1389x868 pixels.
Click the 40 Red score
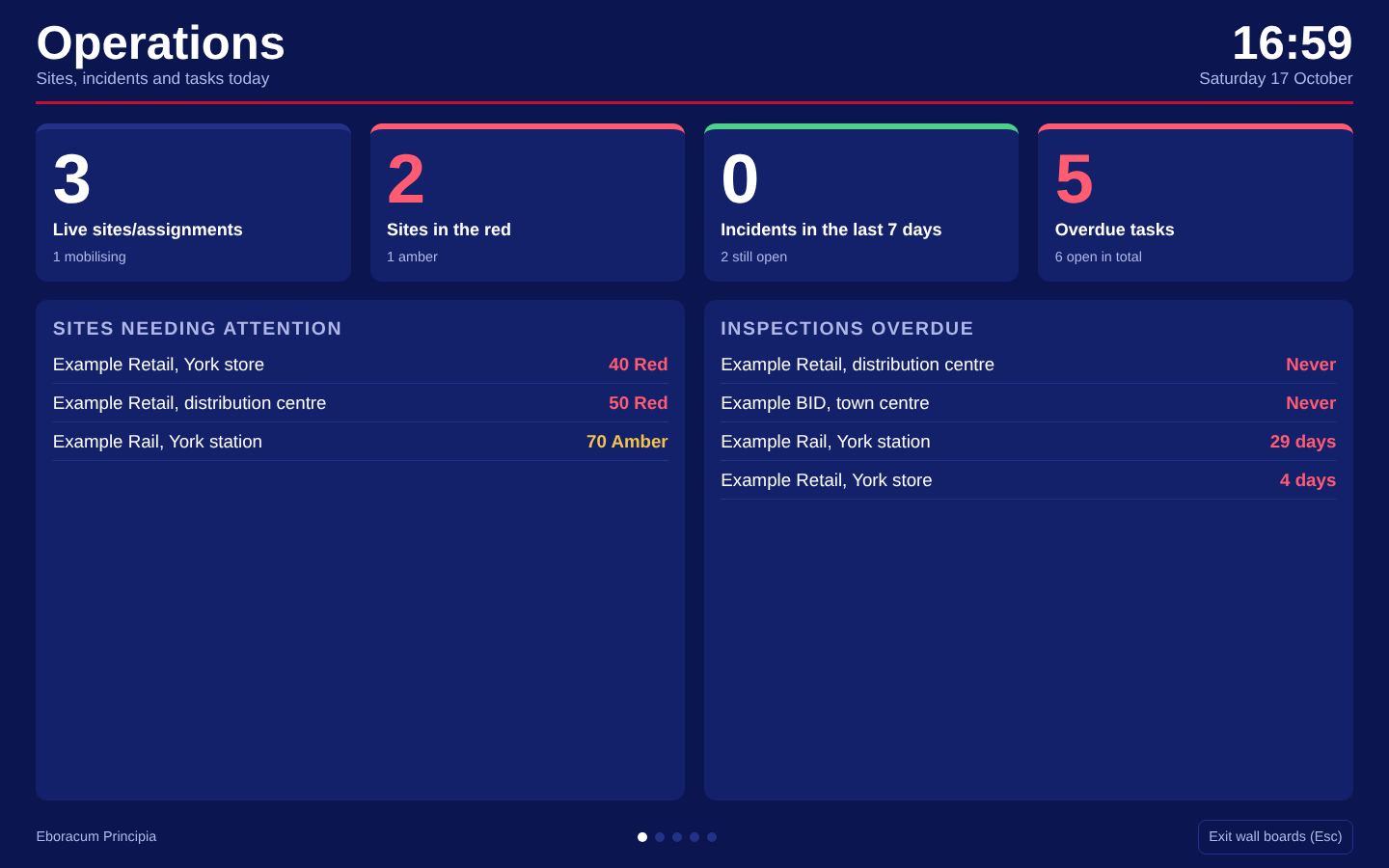pos(638,365)
